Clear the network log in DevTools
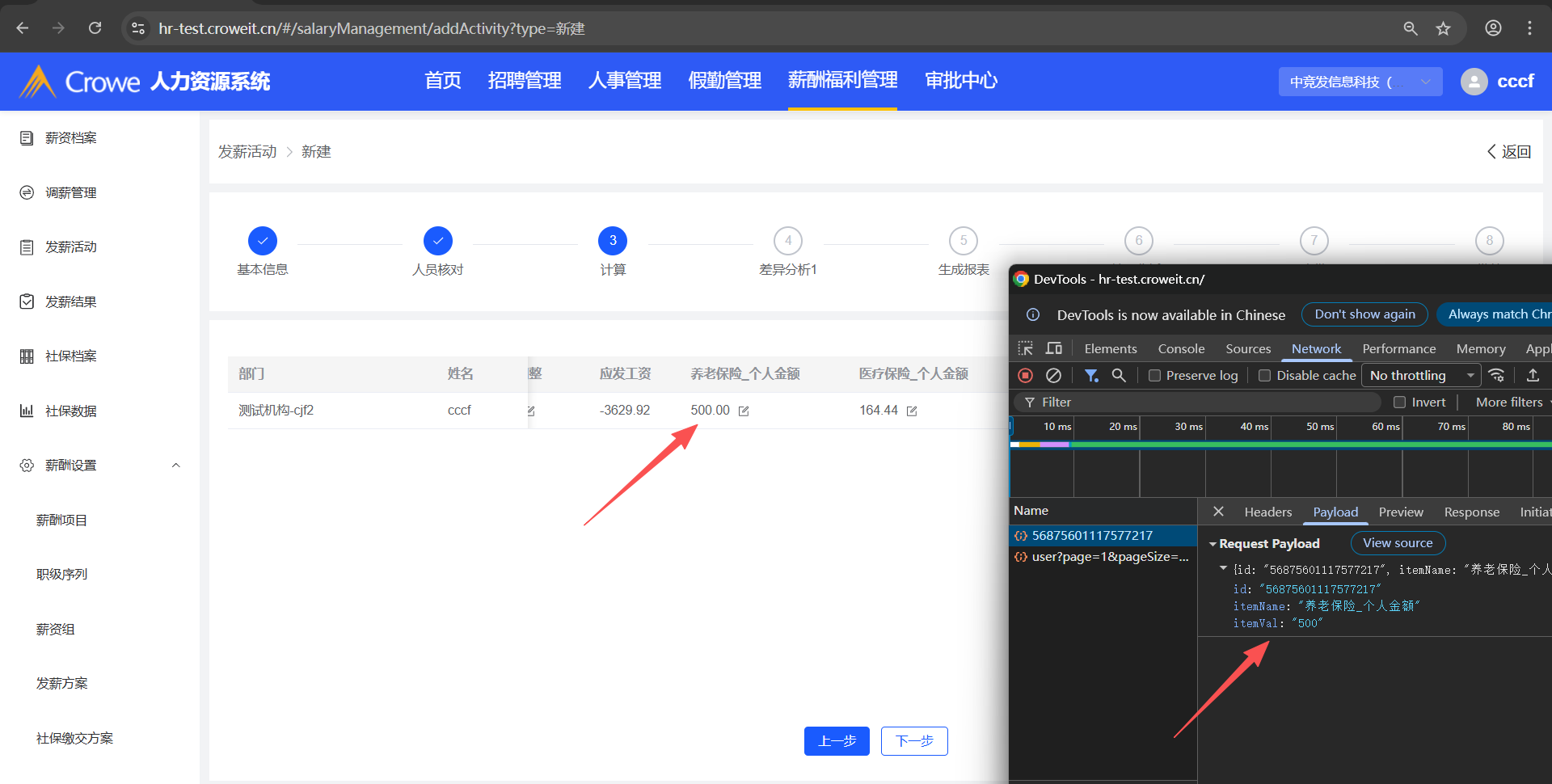This screenshot has width=1552, height=784. tap(1053, 375)
